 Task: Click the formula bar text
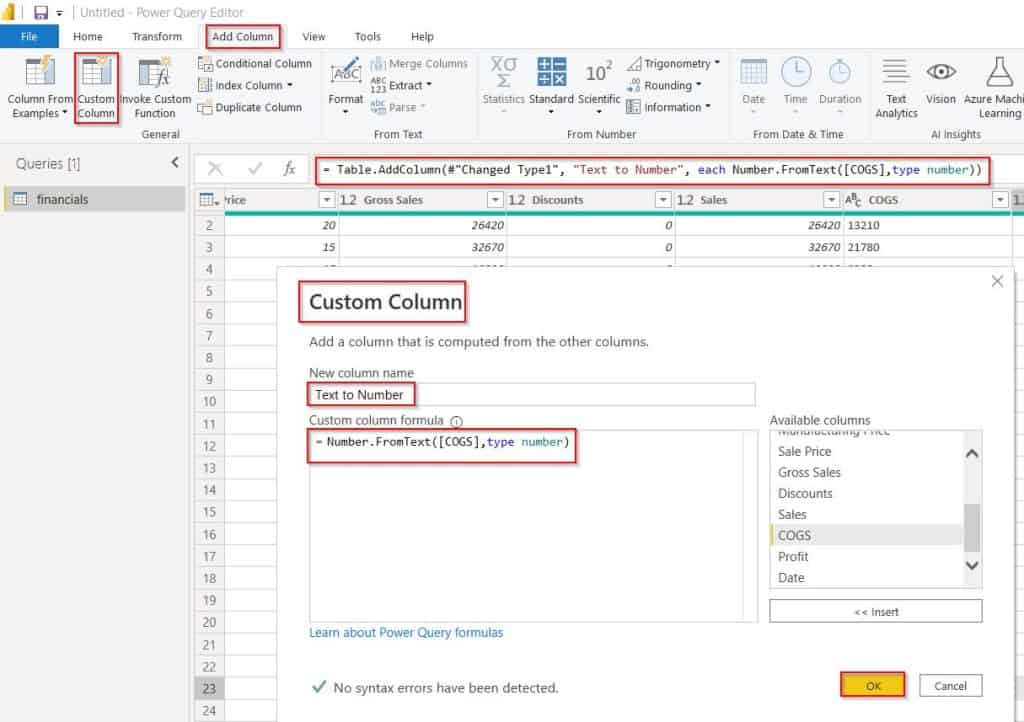click(x=654, y=170)
